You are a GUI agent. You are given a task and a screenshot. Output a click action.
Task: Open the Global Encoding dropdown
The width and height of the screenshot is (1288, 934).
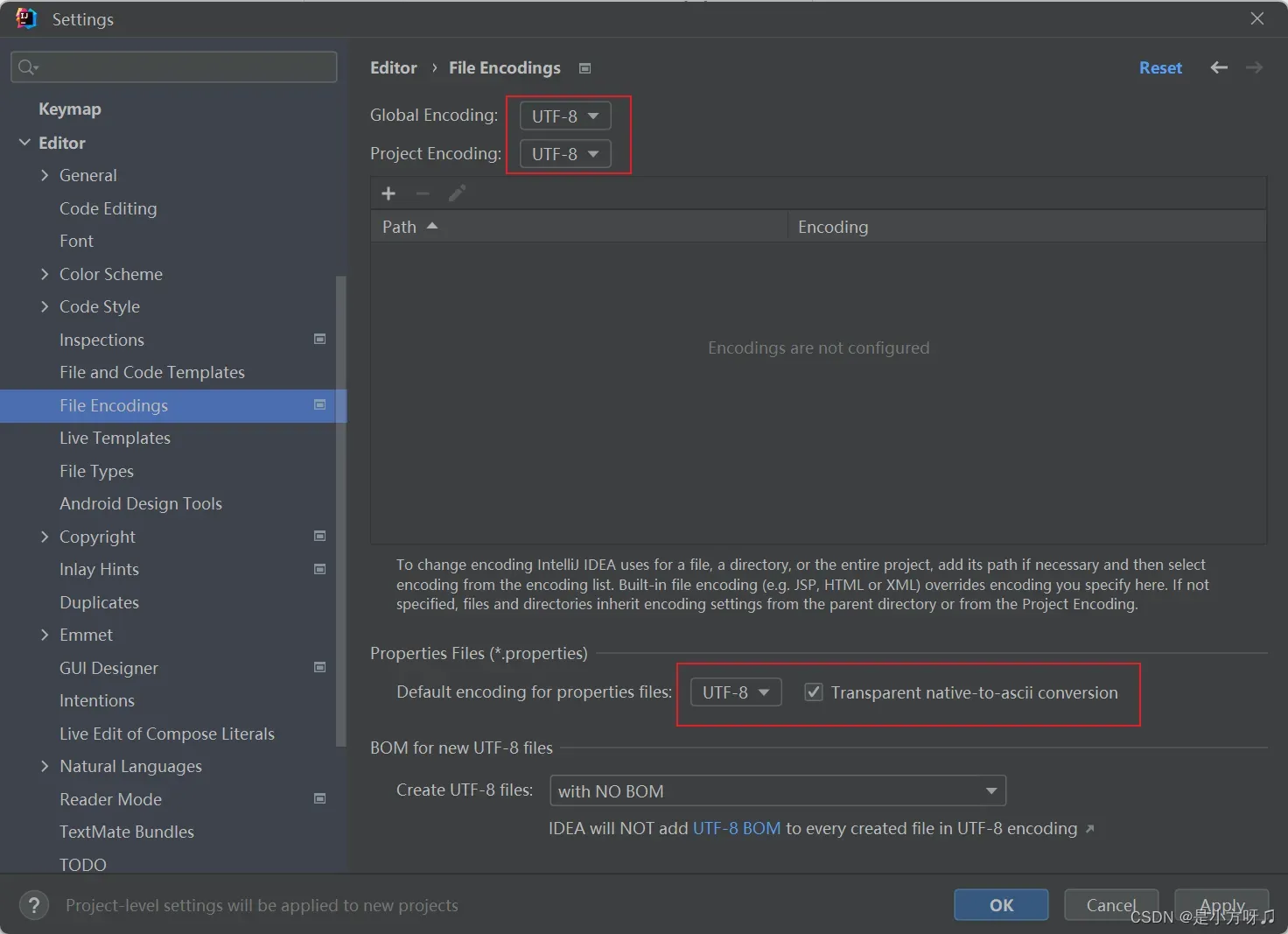coord(565,116)
